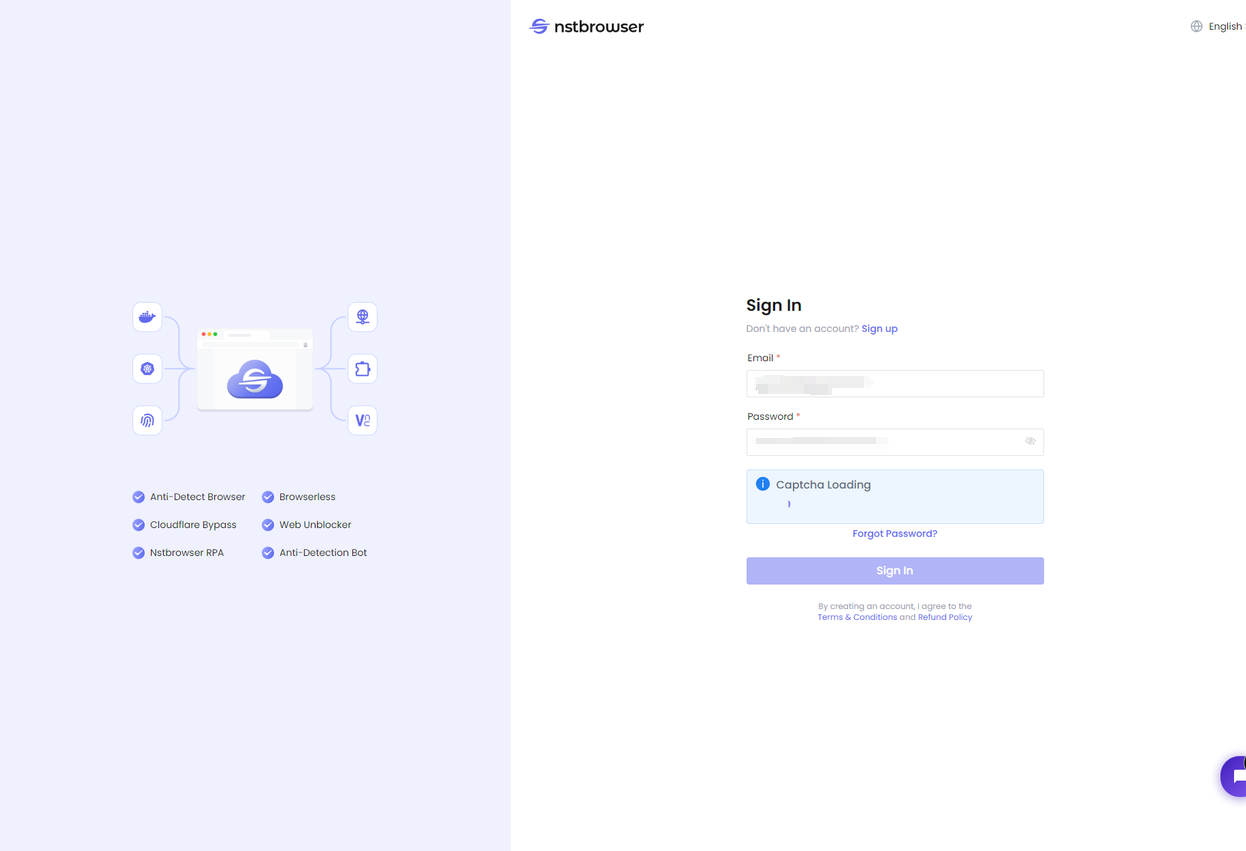The image size is (1246, 851).
Task: Focus the Email input field
Action: 894,384
